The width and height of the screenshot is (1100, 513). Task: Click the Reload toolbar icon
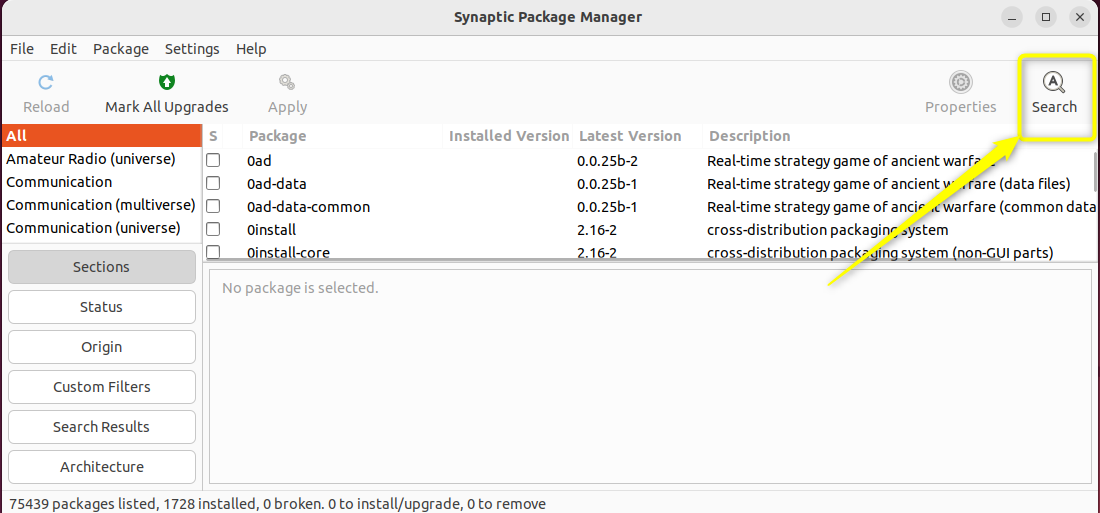[x=46, y=83]
